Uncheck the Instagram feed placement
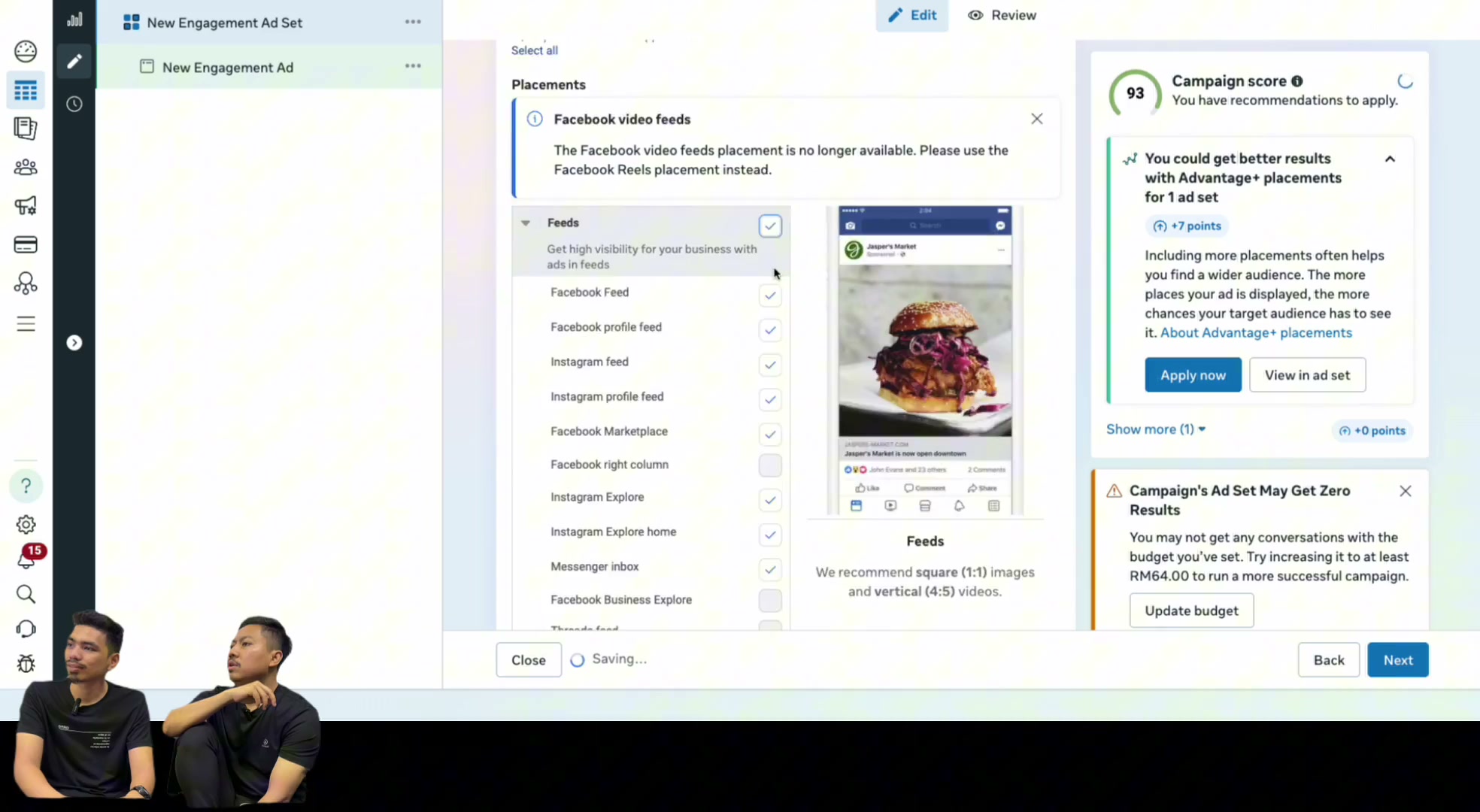 [770, 365]
